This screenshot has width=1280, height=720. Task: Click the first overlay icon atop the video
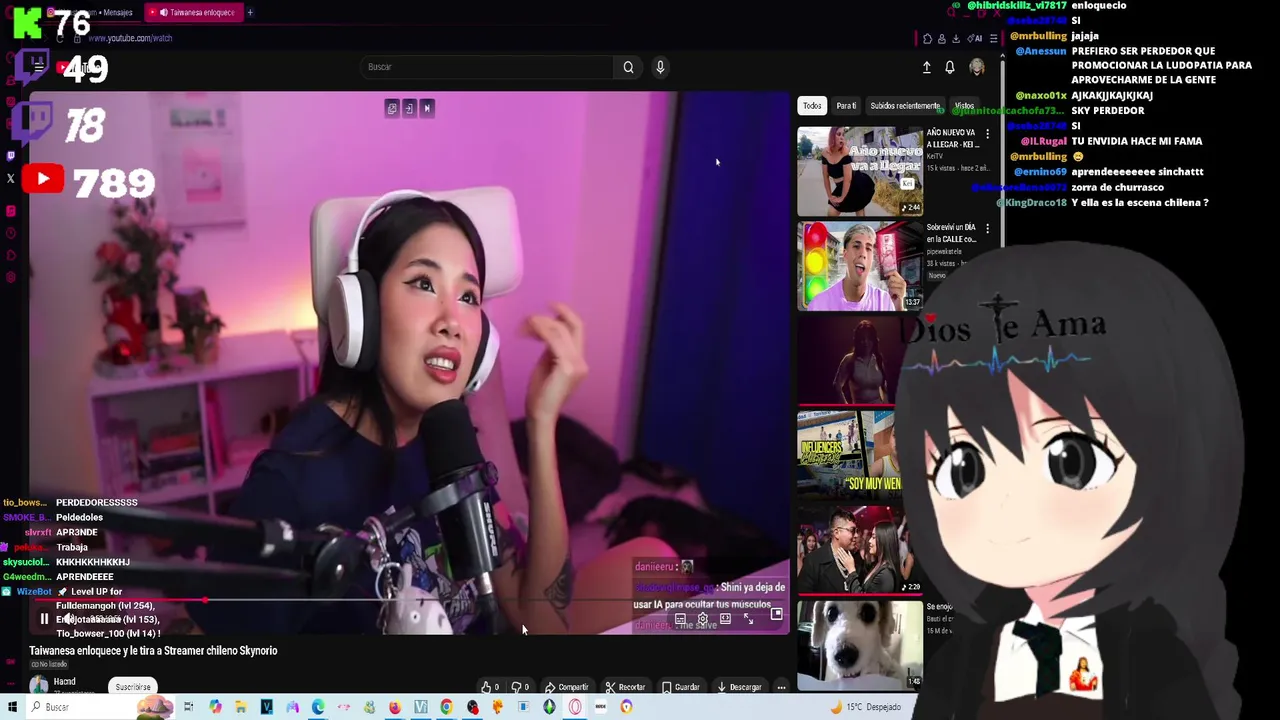pyautogui.click(x=392, y=108)
